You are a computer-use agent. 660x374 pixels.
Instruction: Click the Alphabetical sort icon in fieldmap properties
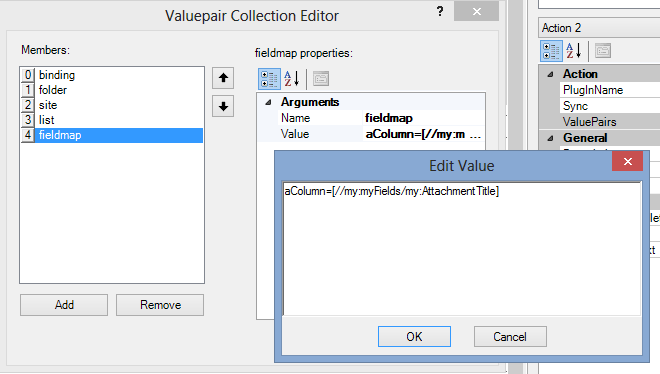[x=291, y=79]
